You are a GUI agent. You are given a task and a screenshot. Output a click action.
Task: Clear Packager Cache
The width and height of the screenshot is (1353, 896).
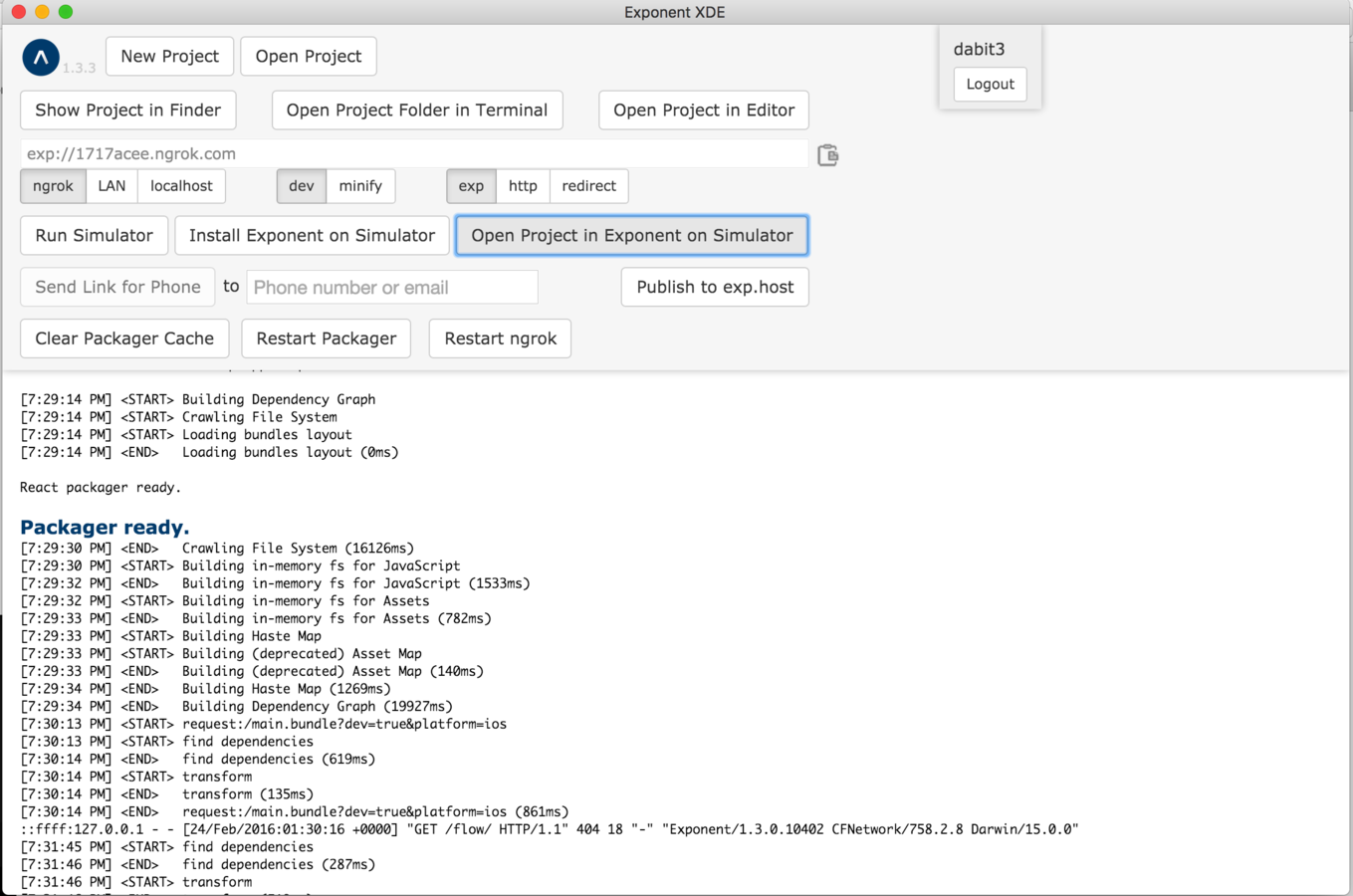124,338
